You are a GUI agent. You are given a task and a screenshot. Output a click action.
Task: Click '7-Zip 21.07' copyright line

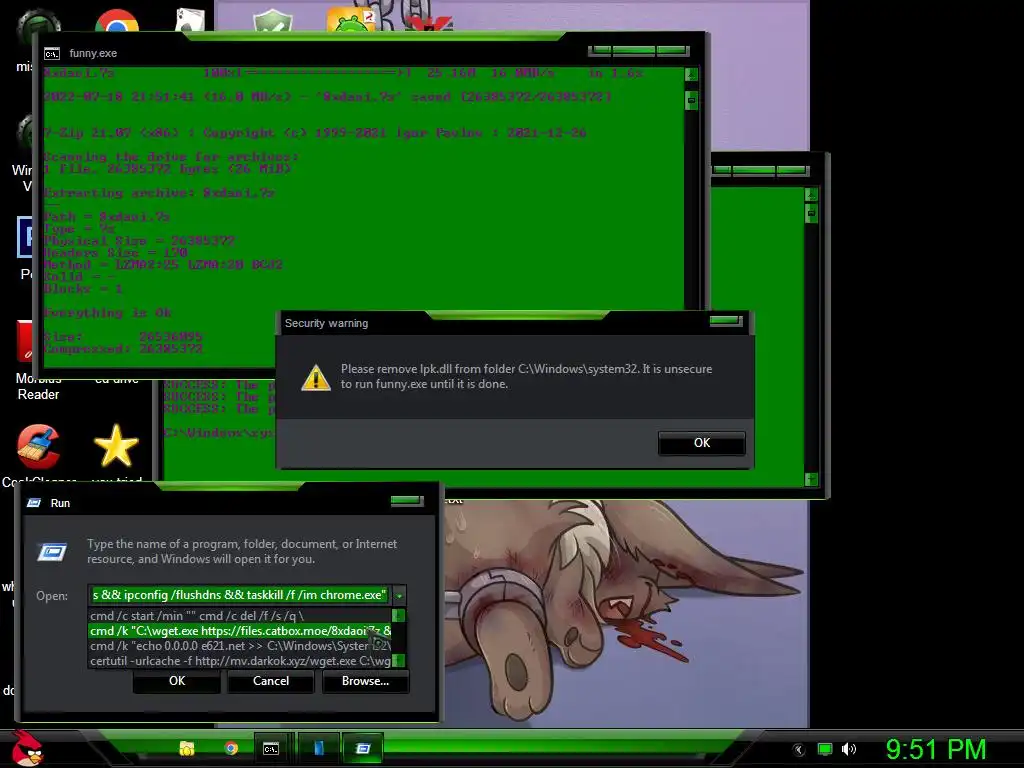(x=315, y=133)
